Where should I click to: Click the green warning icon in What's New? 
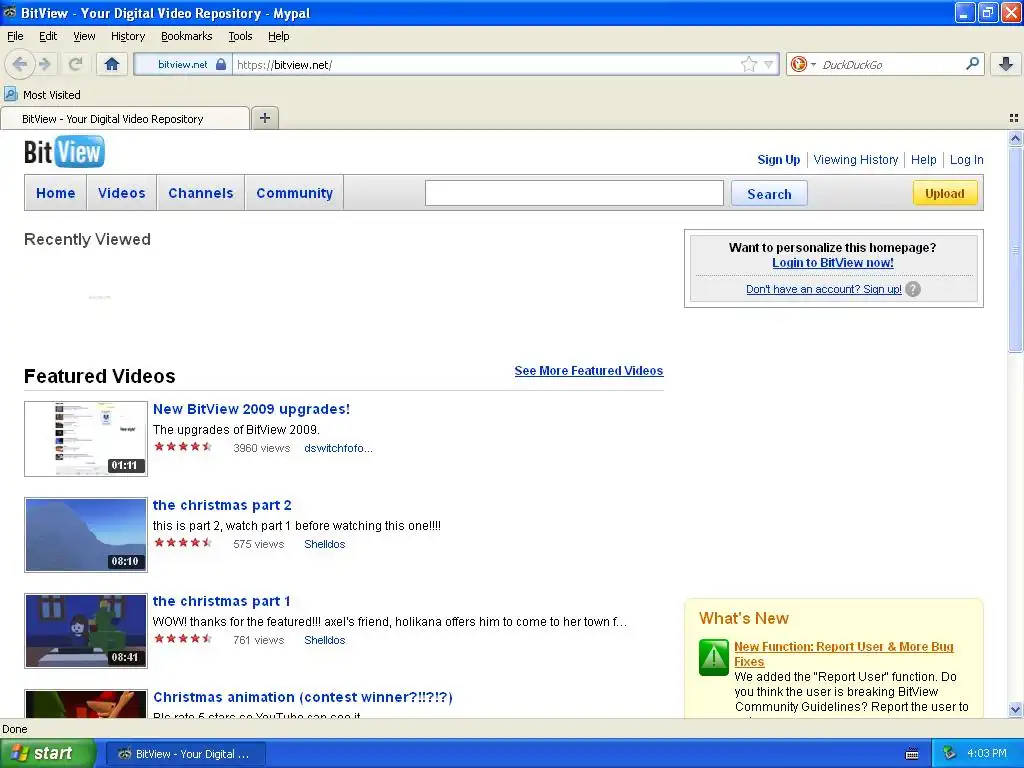[713, 657]
